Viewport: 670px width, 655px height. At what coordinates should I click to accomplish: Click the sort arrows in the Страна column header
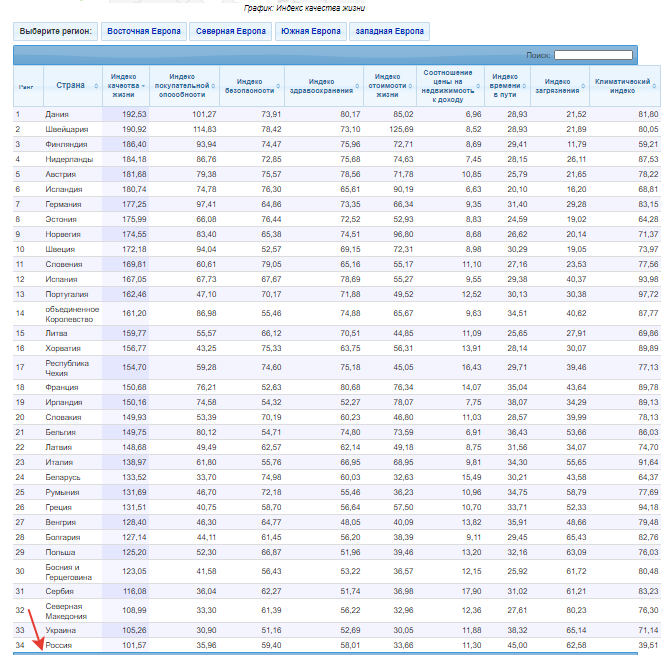tap(95, 86)
